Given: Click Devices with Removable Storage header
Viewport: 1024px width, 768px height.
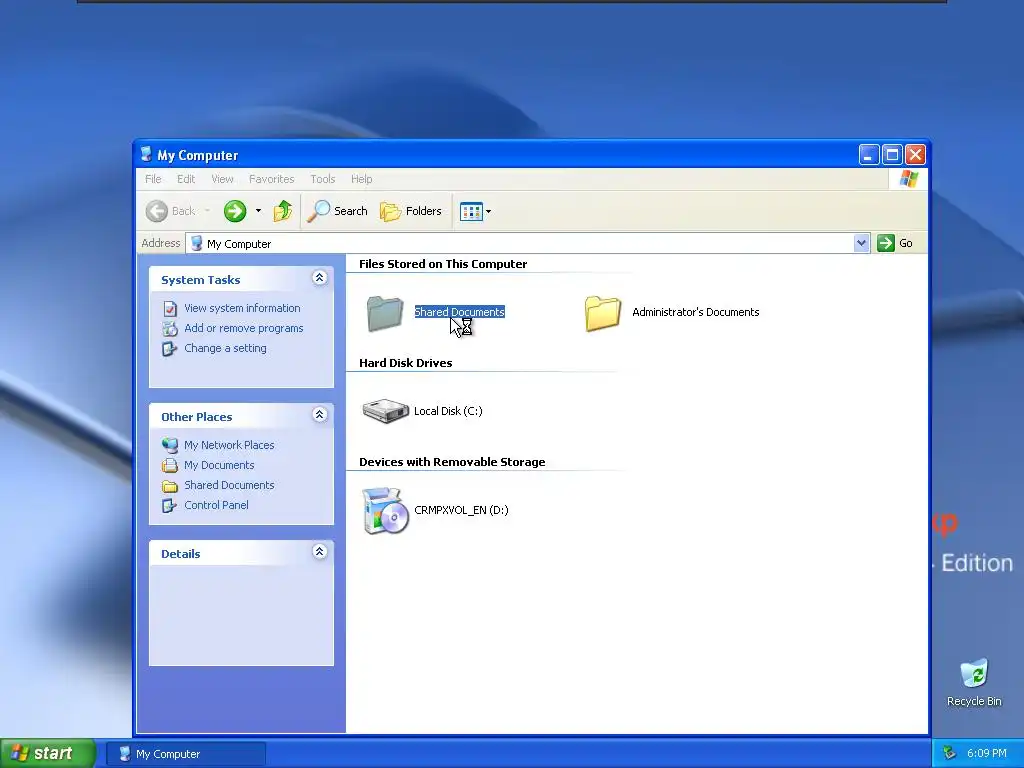Looking at the screenshot, I should coord(452,462).
